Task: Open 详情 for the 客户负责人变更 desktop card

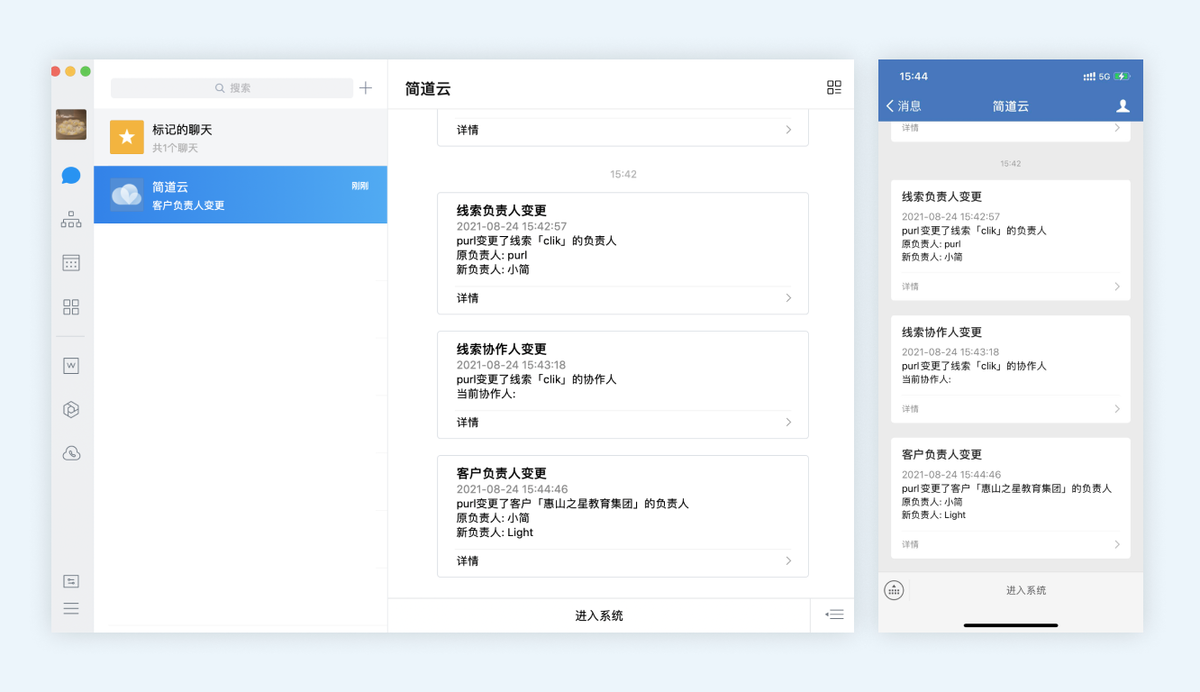Action: [468, 561]
